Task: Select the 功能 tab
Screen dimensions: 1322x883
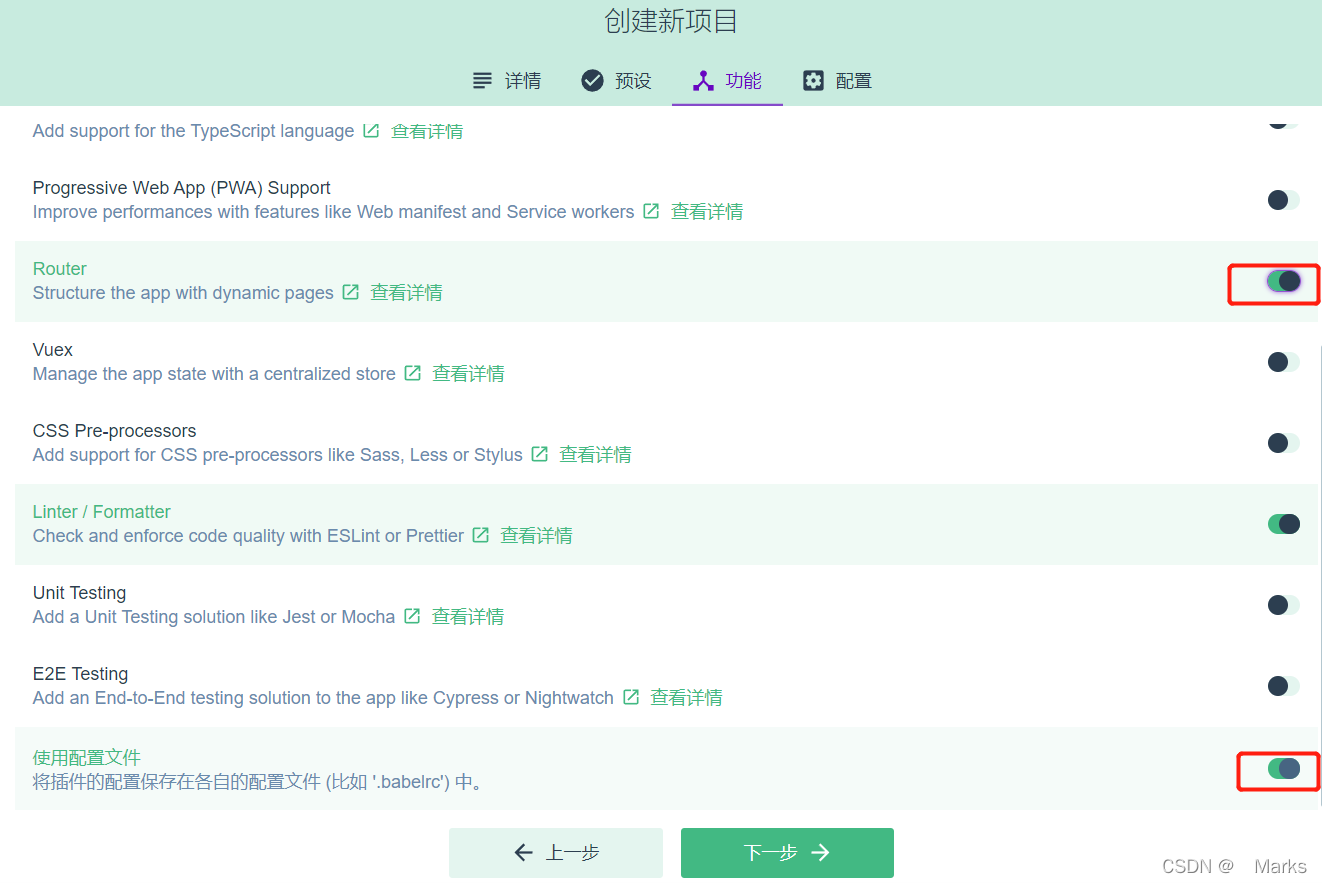Action: [727, 81]
